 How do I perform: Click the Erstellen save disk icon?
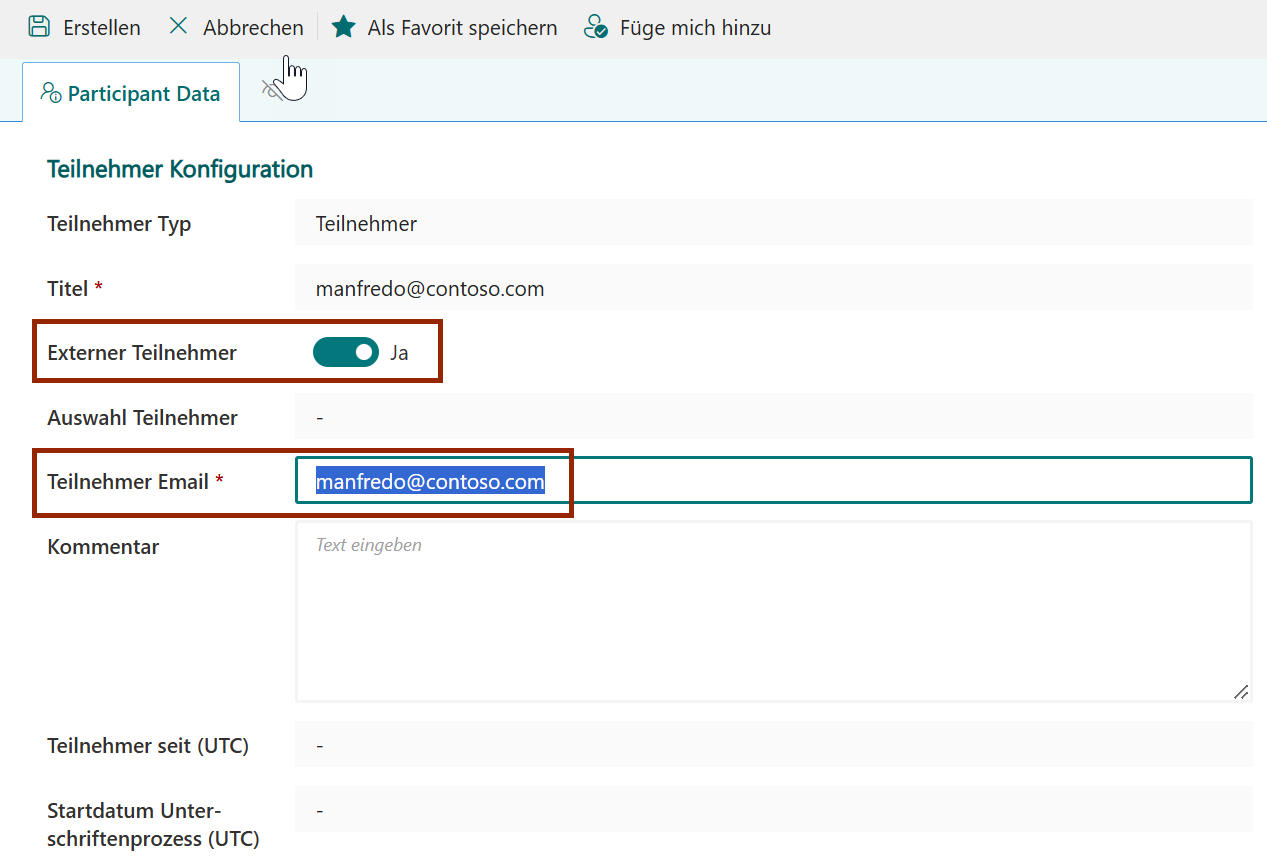39,27
